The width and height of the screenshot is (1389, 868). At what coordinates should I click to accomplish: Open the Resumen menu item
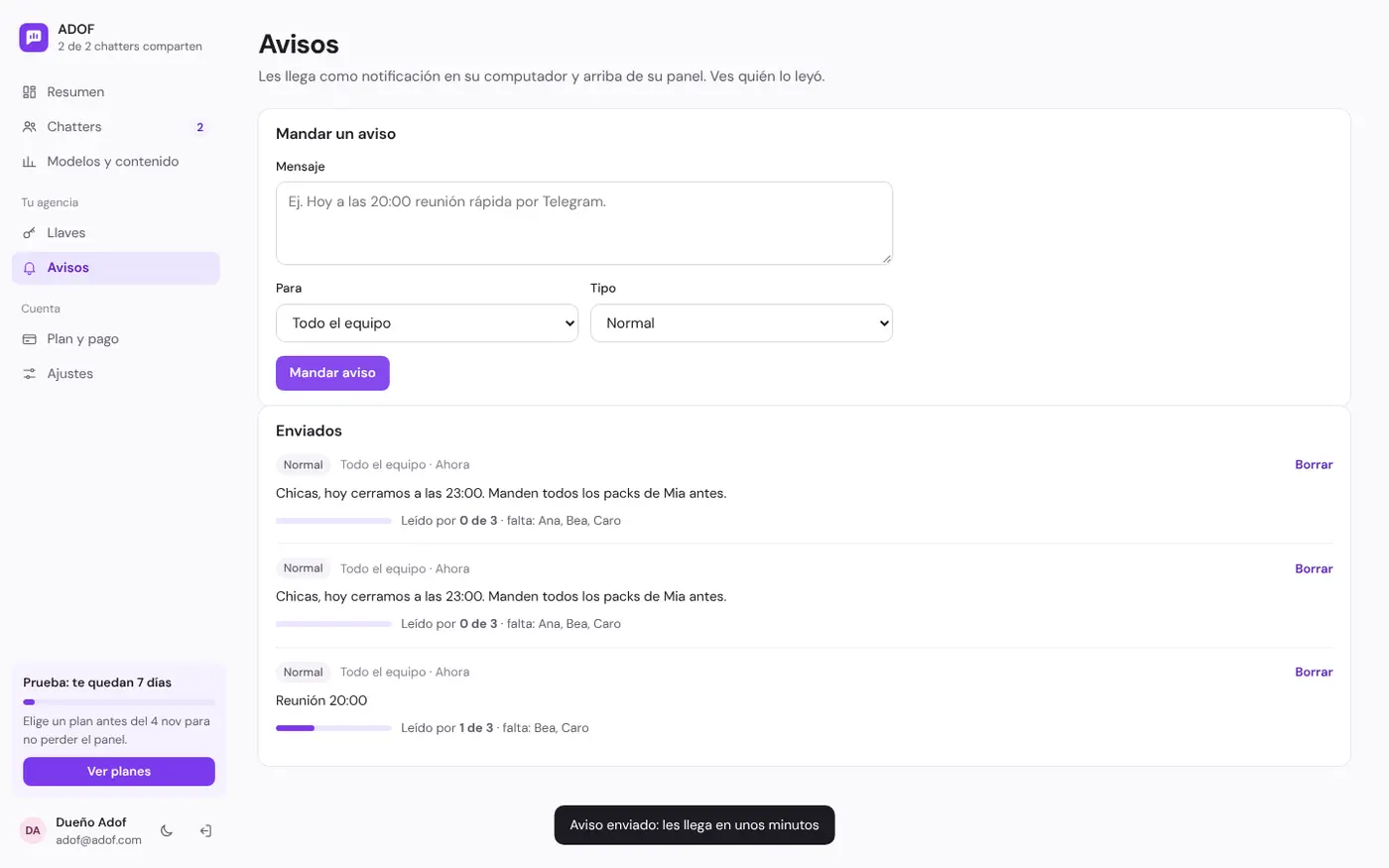pyautogui.click(x=116, y=92)
